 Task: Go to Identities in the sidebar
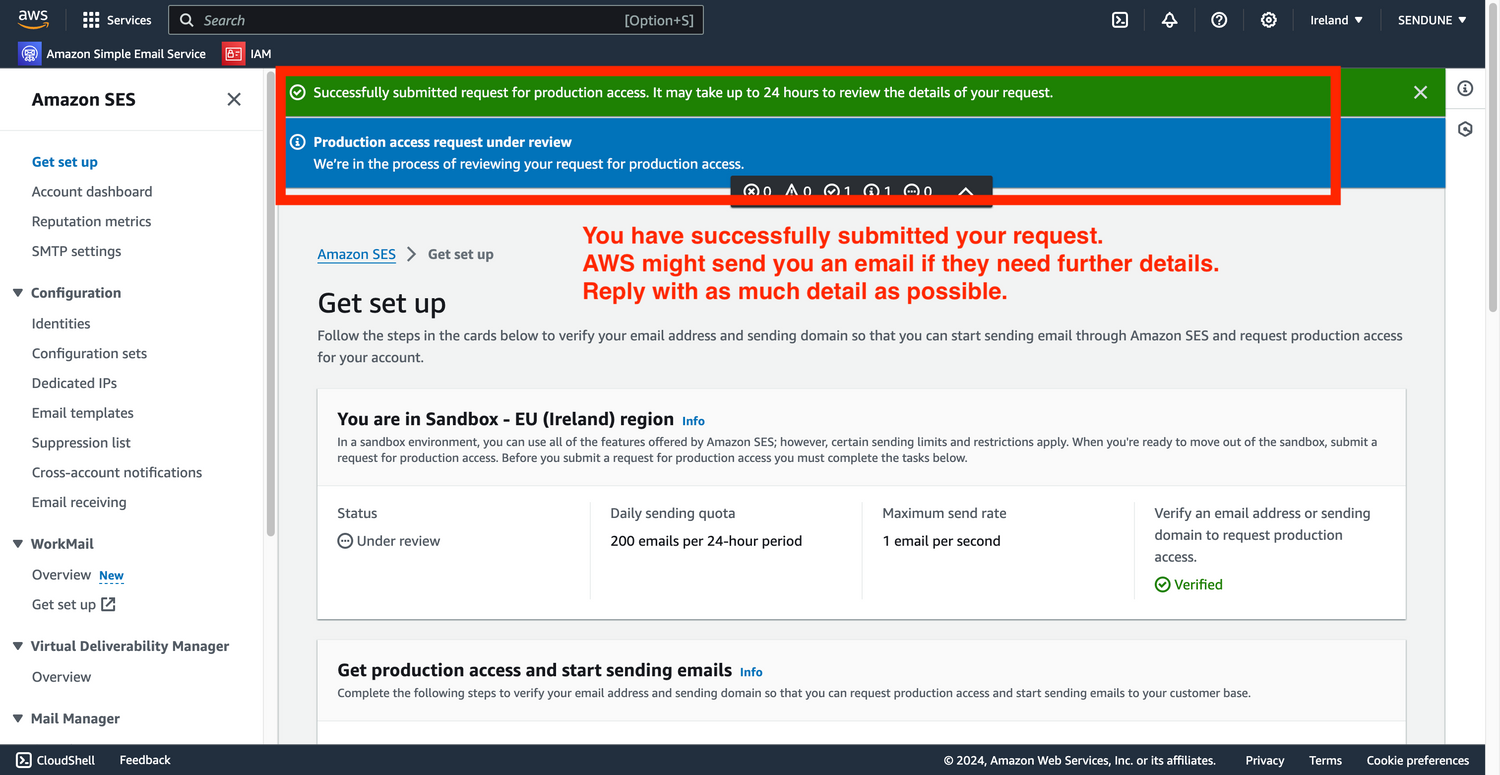point(61,323)
